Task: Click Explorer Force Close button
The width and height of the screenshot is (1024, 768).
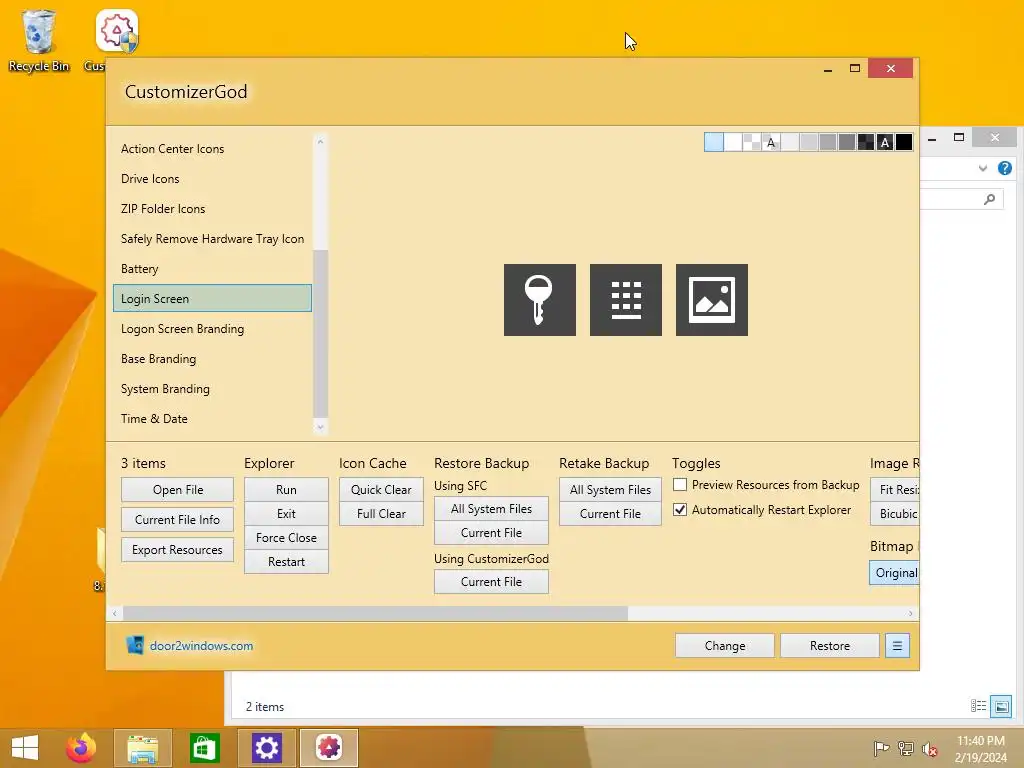Action: pyautogui.click(x=286, y=538)
